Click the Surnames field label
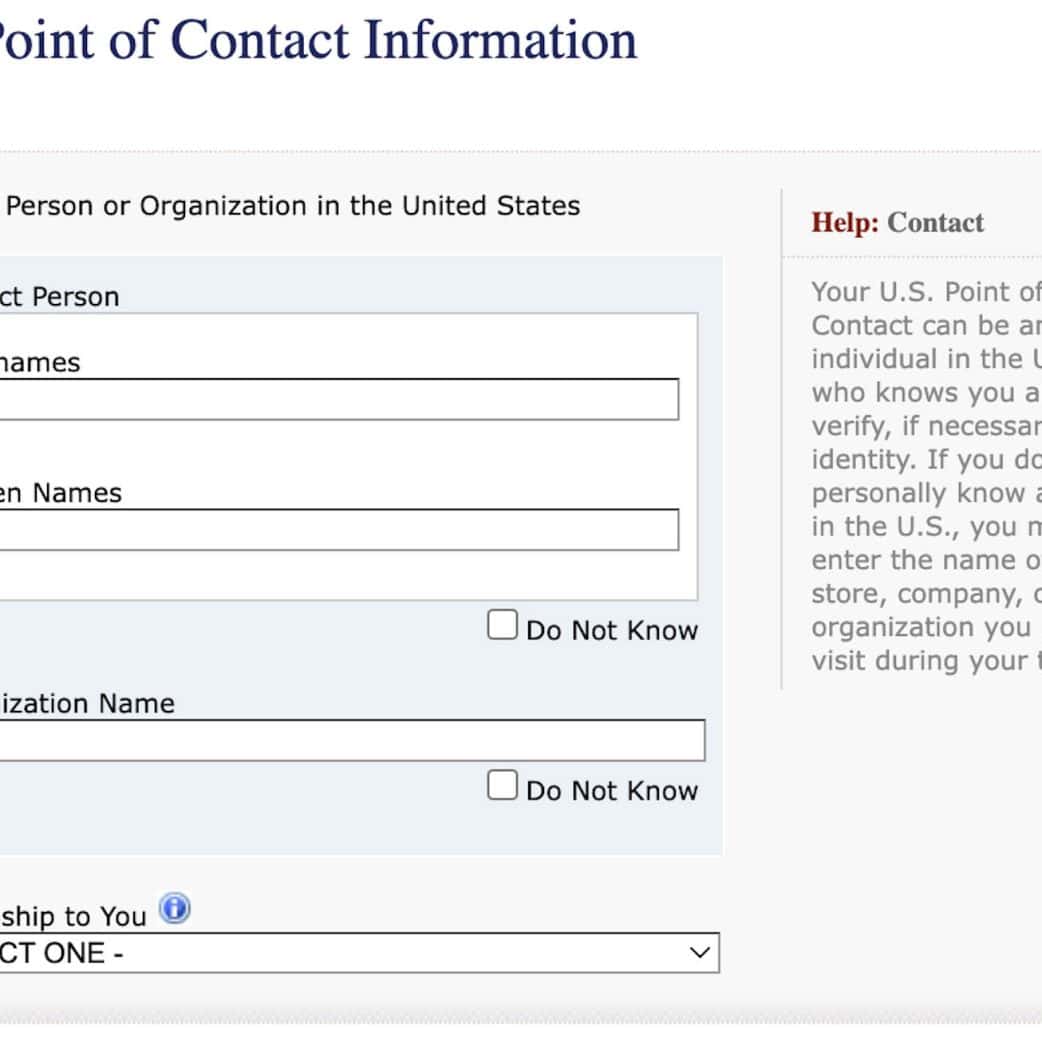This screenshot has width=1042, height=1042. point(40,363)
